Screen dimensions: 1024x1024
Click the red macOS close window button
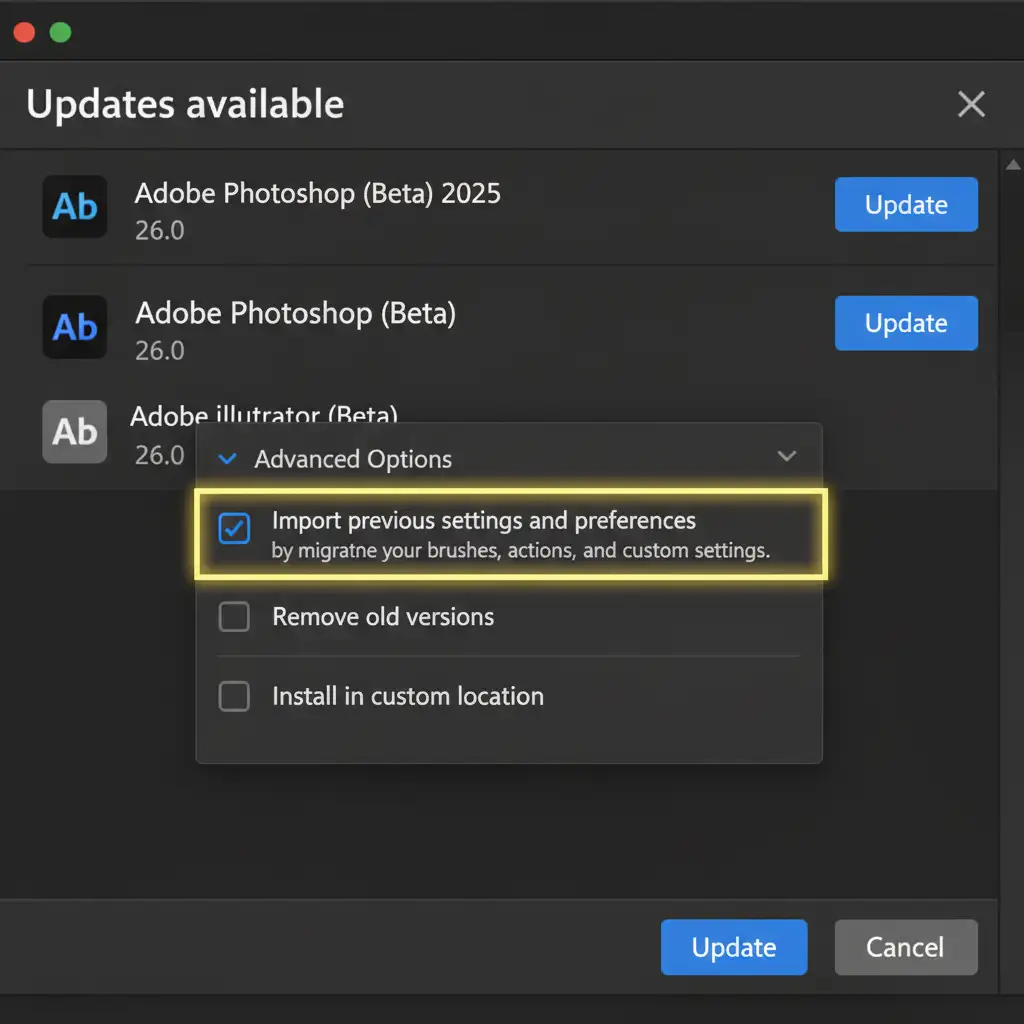point(24,32)
